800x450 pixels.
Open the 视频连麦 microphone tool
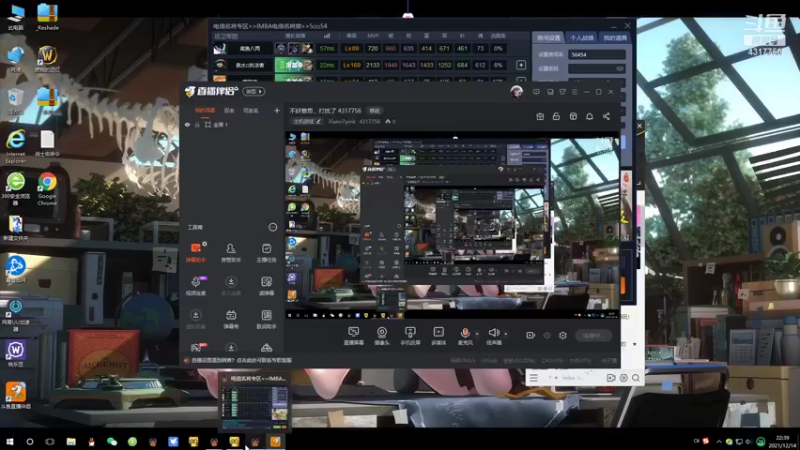pos(195,286)
